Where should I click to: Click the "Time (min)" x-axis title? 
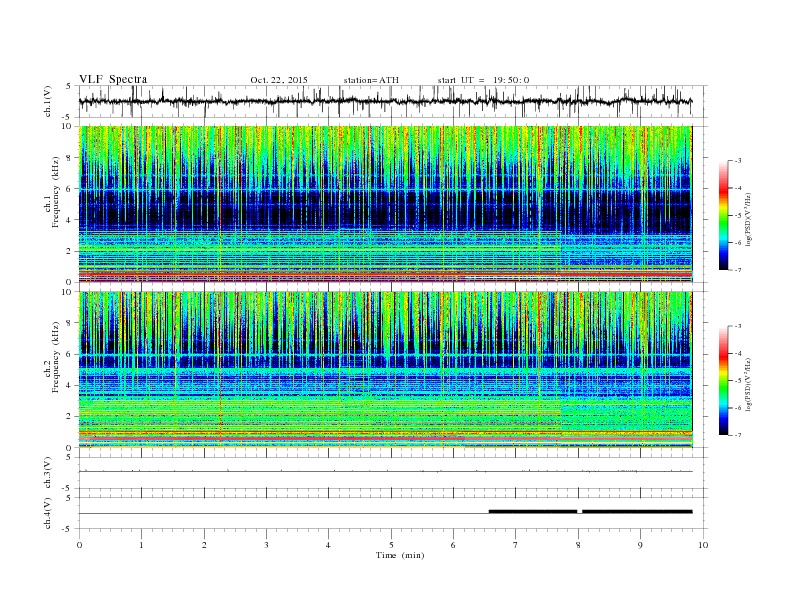[x=400, y=555]
